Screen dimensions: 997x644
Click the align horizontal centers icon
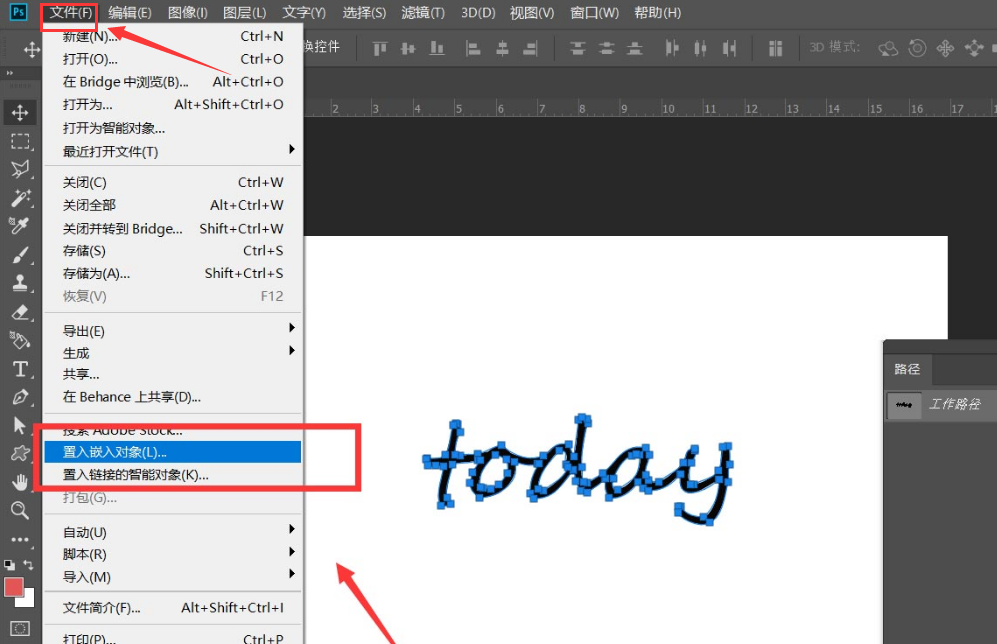coord(502,48)
